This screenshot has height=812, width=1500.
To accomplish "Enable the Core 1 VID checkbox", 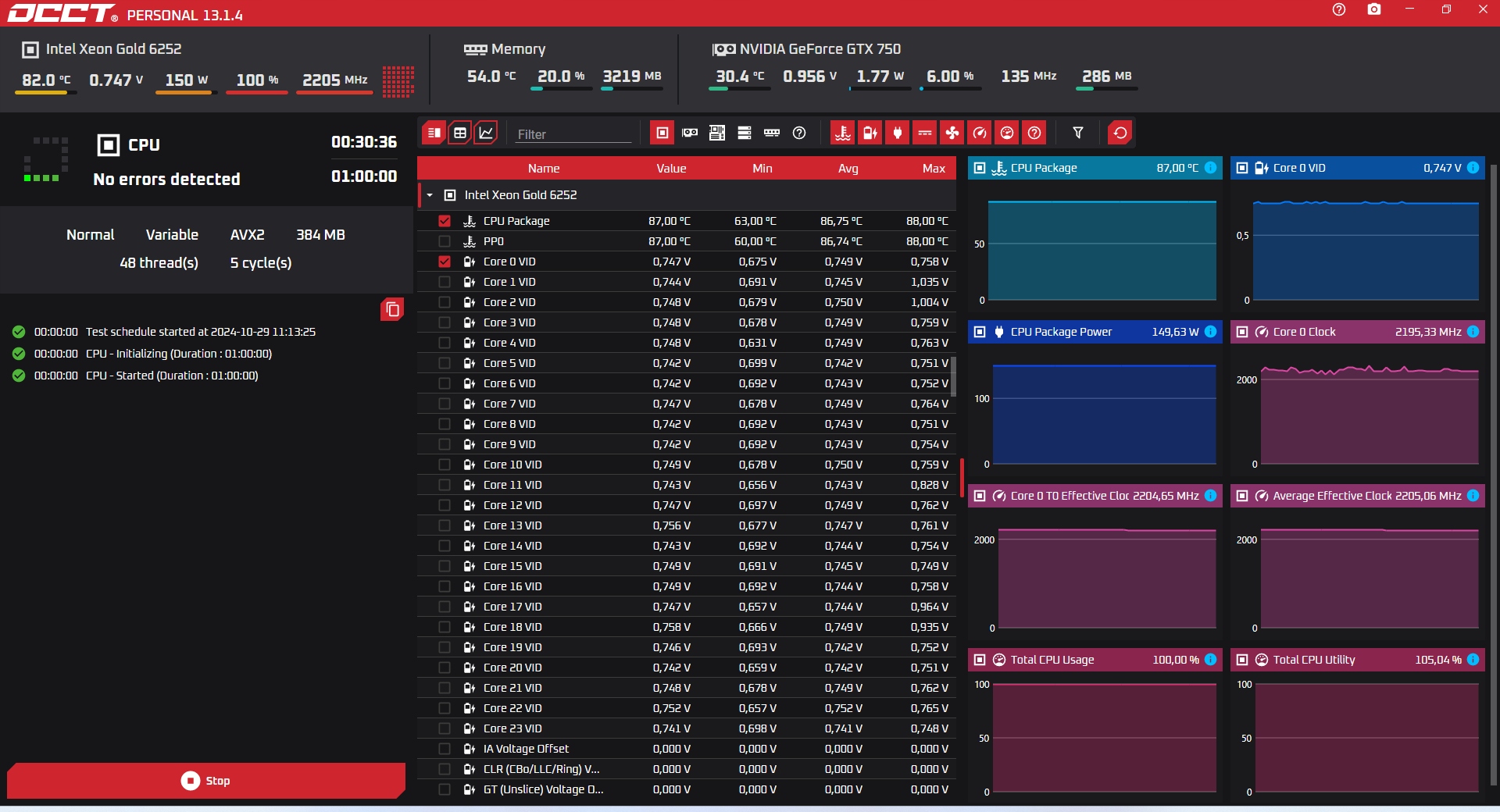I will pos(445,282).
